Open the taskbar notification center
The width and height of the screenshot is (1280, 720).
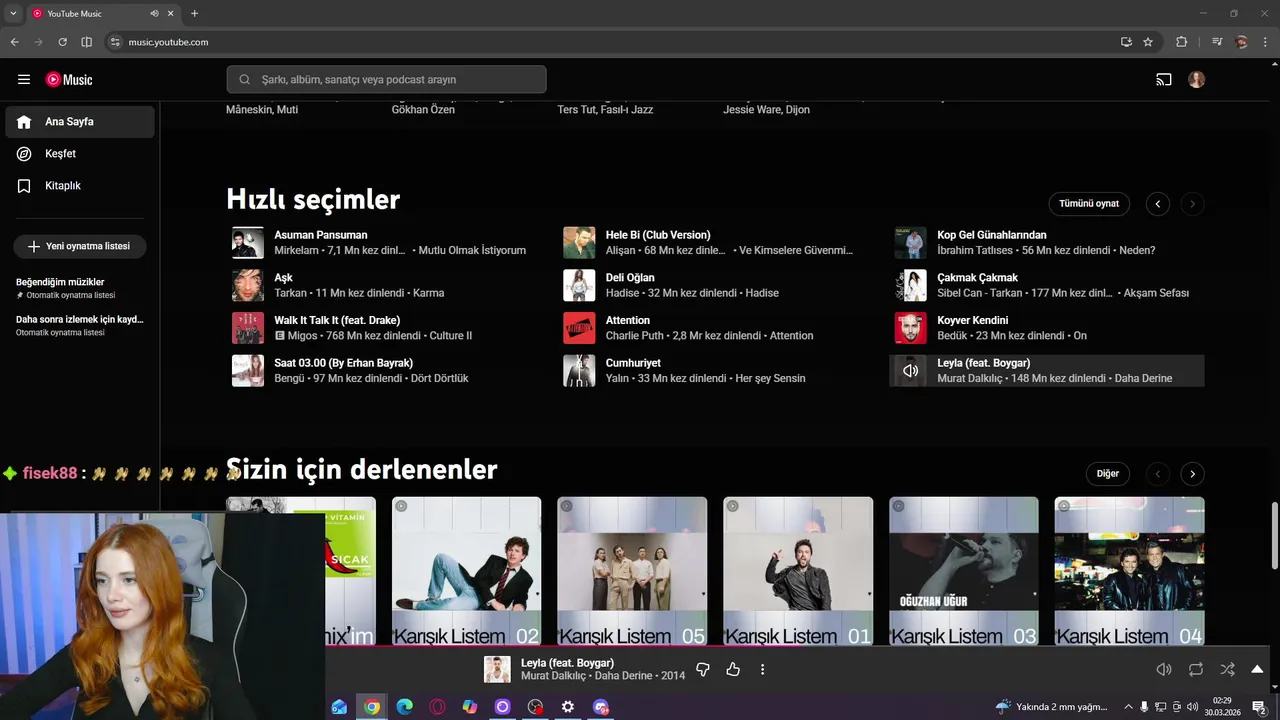pos(1259,707)
